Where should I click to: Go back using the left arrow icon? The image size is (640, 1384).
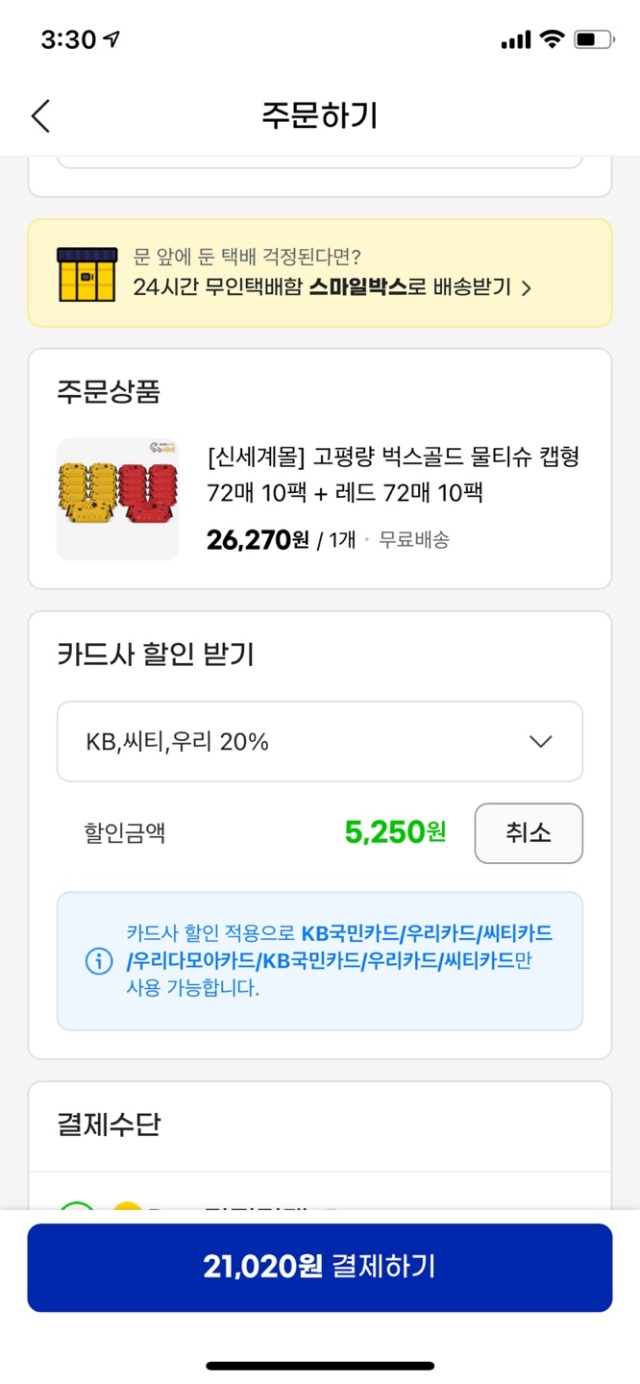pyautogui.click(x=40, y=116)
